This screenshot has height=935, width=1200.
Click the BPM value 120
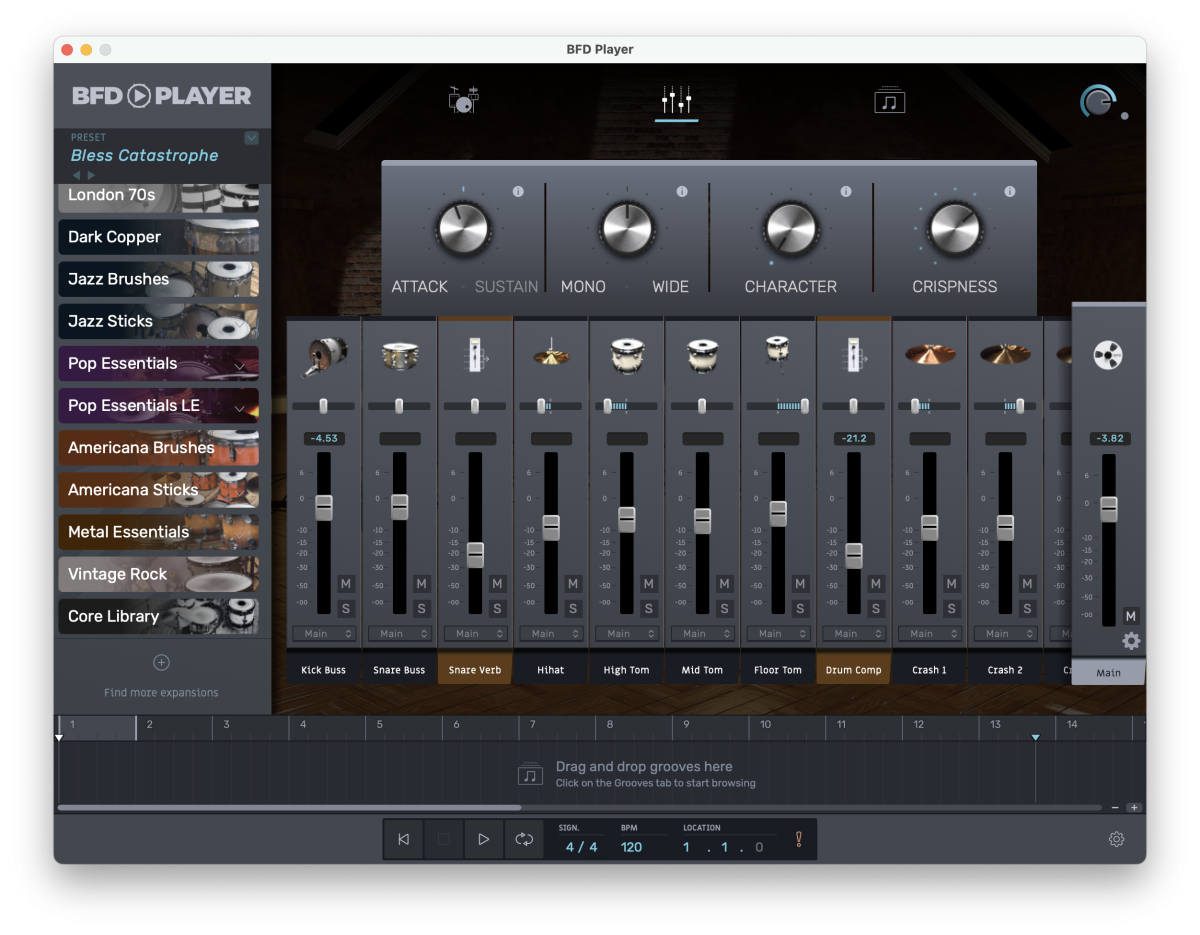pyautogui.click(x=631, y=847)
